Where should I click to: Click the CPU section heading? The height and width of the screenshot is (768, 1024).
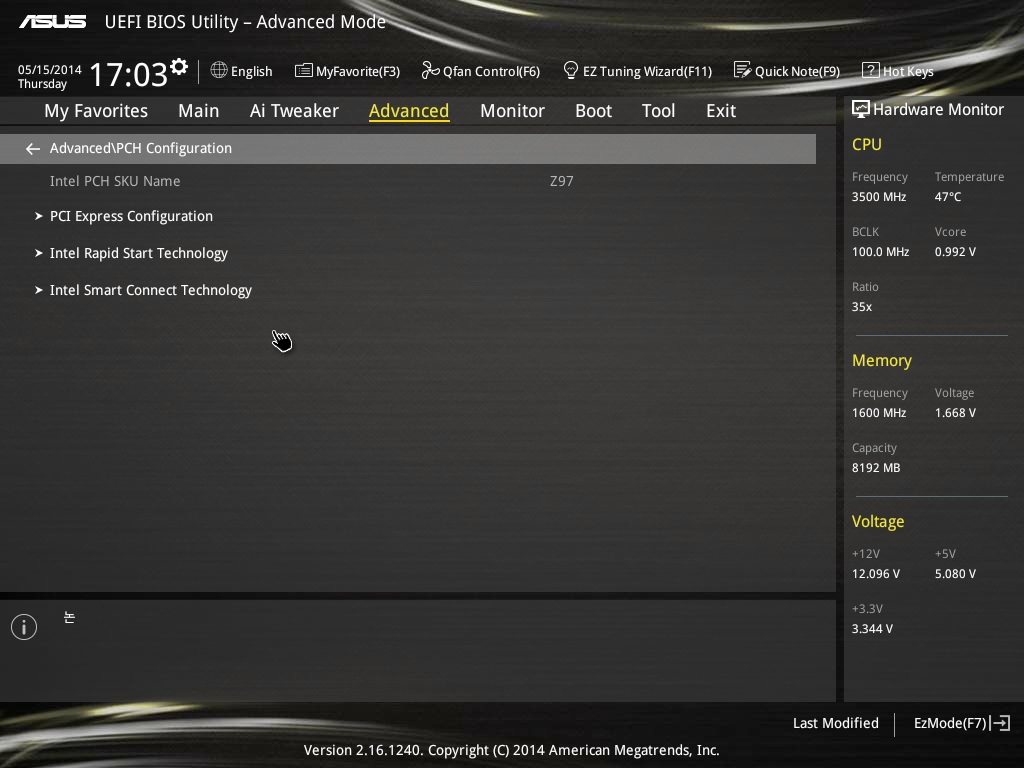click(867, 144)
